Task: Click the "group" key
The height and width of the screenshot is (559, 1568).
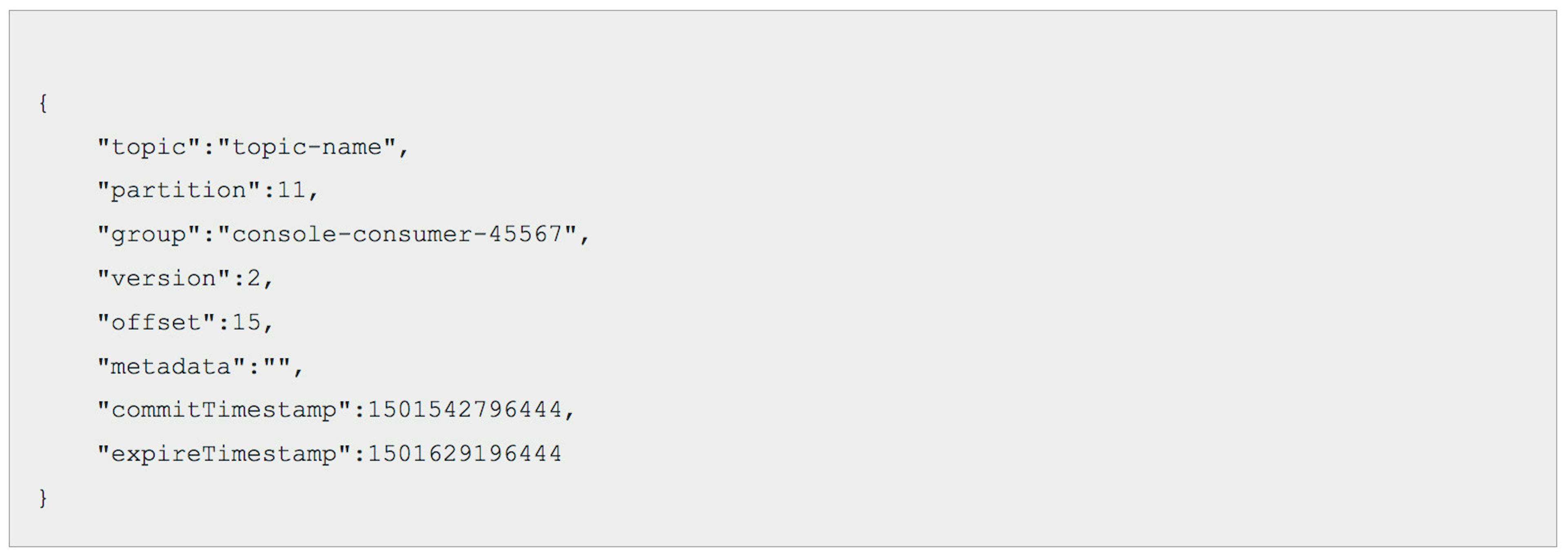Action: tap(149, 234)
